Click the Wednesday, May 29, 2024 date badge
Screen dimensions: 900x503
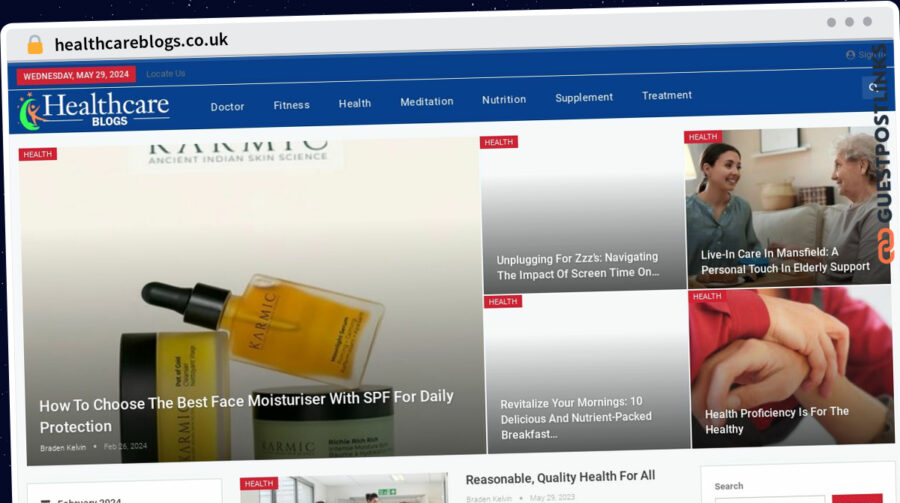76,75
